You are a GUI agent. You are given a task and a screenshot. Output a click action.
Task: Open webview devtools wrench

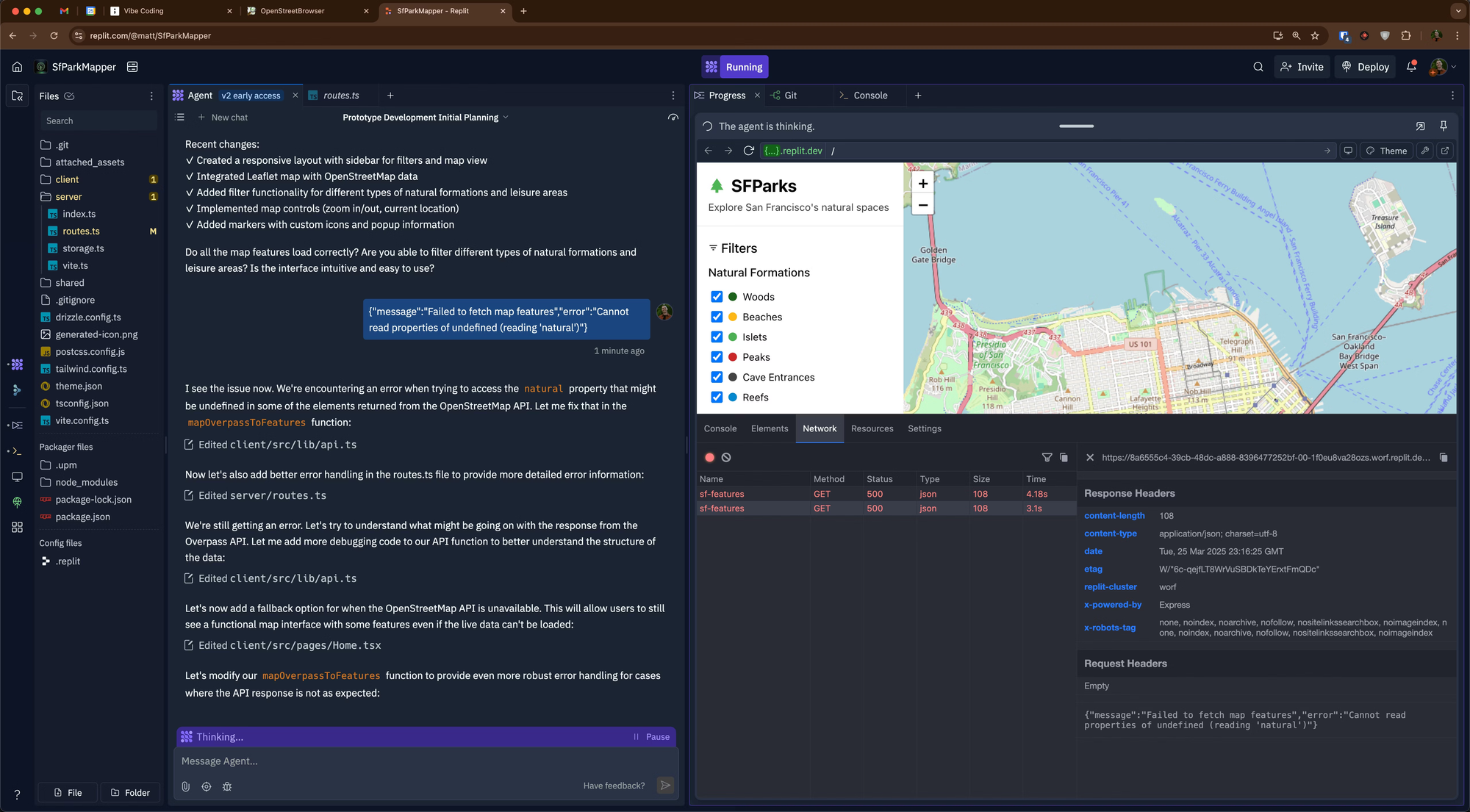point(1425,151)
